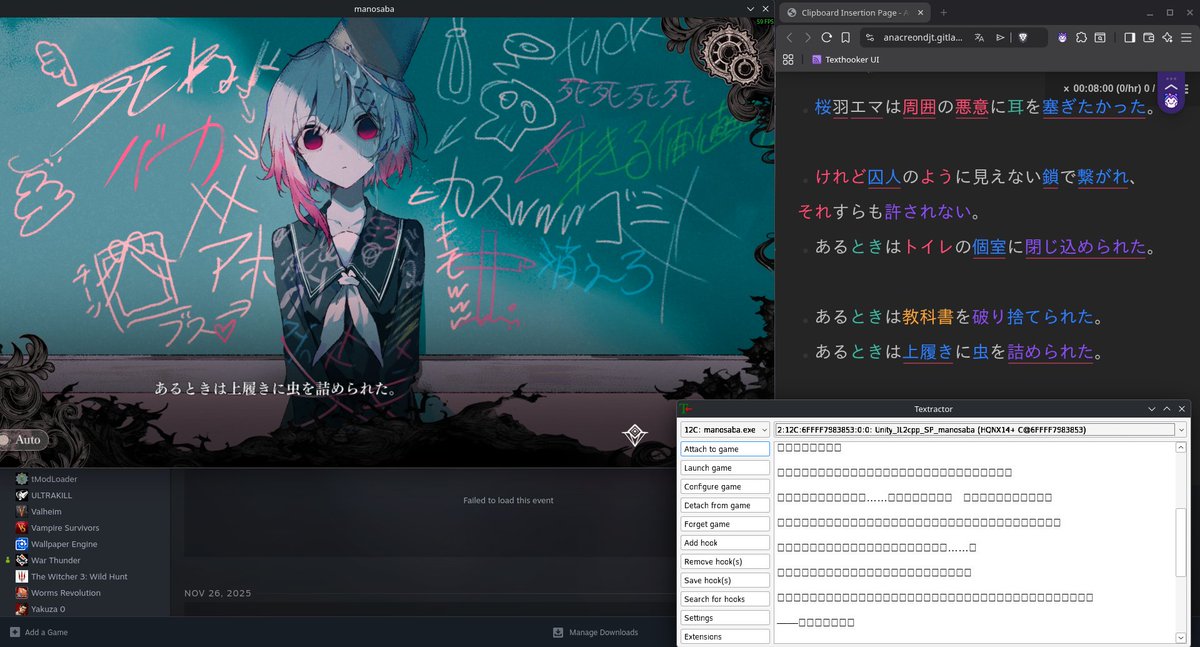
Task: Close the Clipboard Insertion Page tab
Action: [919, 12]
